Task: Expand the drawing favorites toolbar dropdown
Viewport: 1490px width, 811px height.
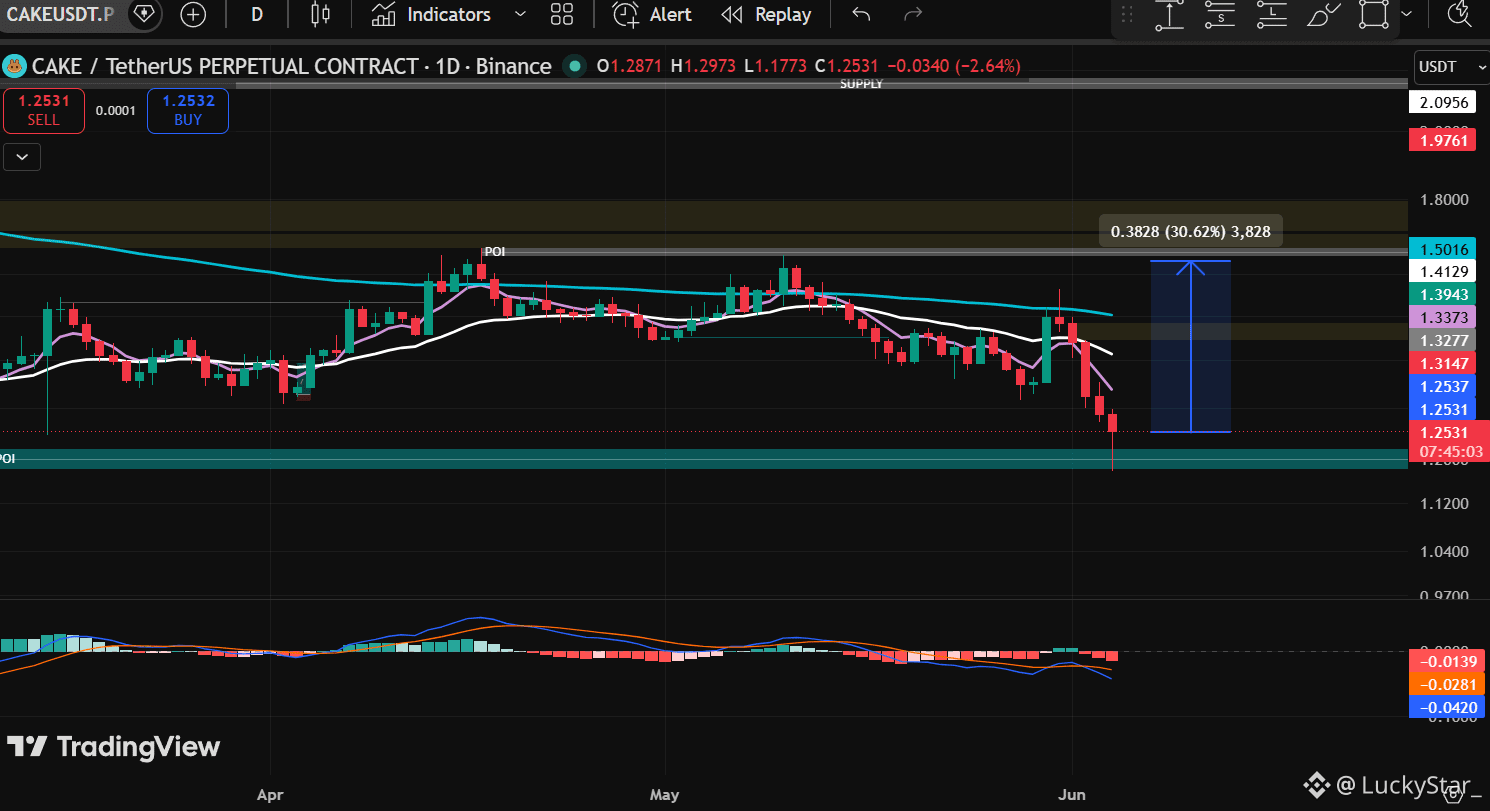Action: click(x=1407, y=14)
